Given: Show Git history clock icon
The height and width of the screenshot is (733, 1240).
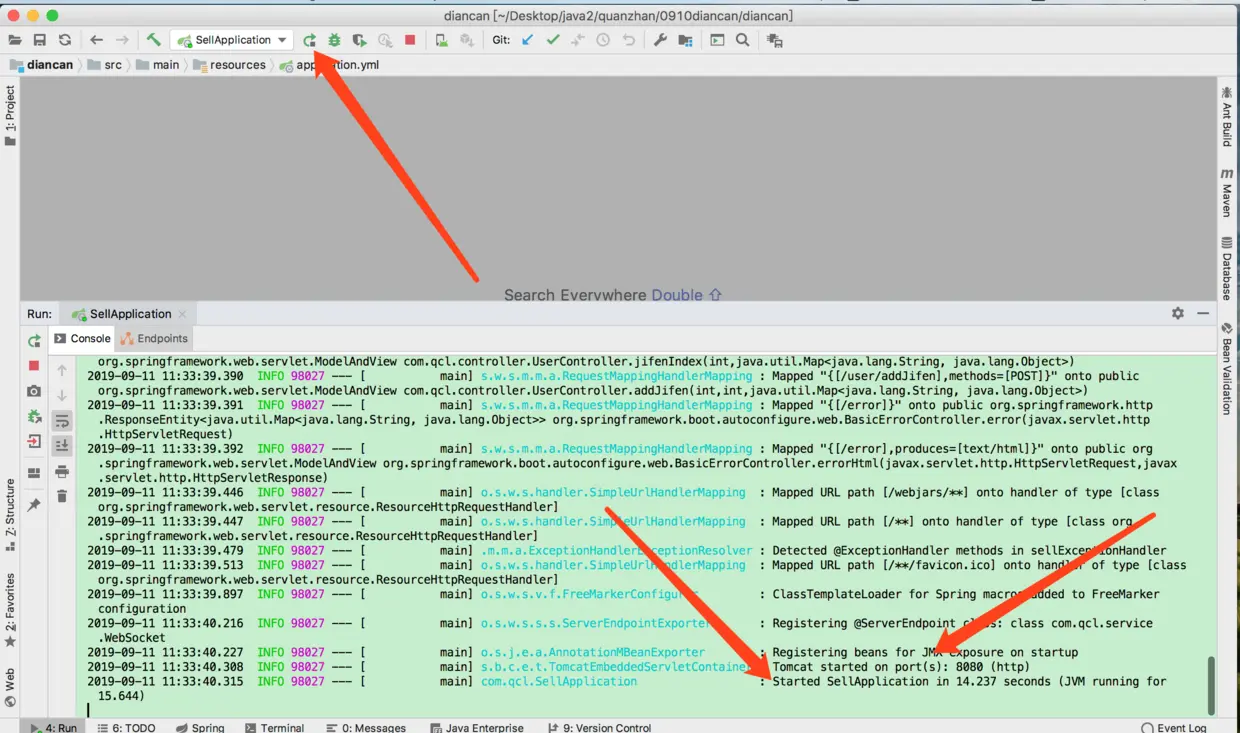Looking at the screenshot, I should click(603, 40).
